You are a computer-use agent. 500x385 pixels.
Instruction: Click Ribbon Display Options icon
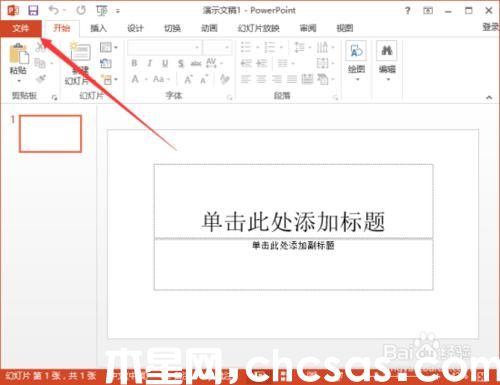point(428,11)
